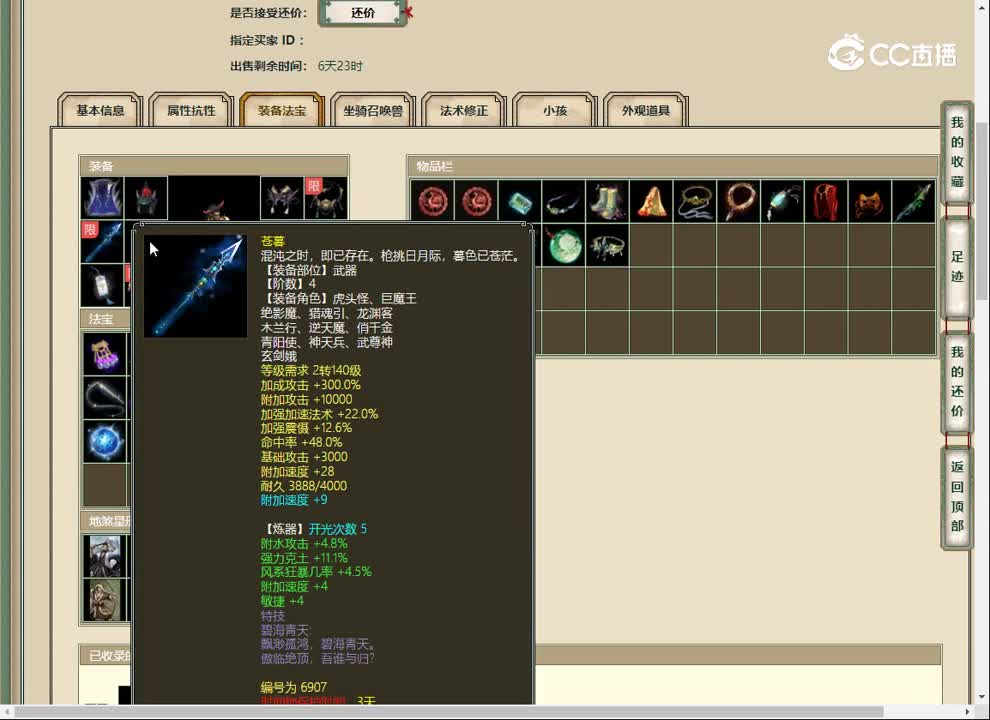The image size is (990, 720).
Task: Select the red round token beside the cyan crystal card
Action: click(476, 201)
